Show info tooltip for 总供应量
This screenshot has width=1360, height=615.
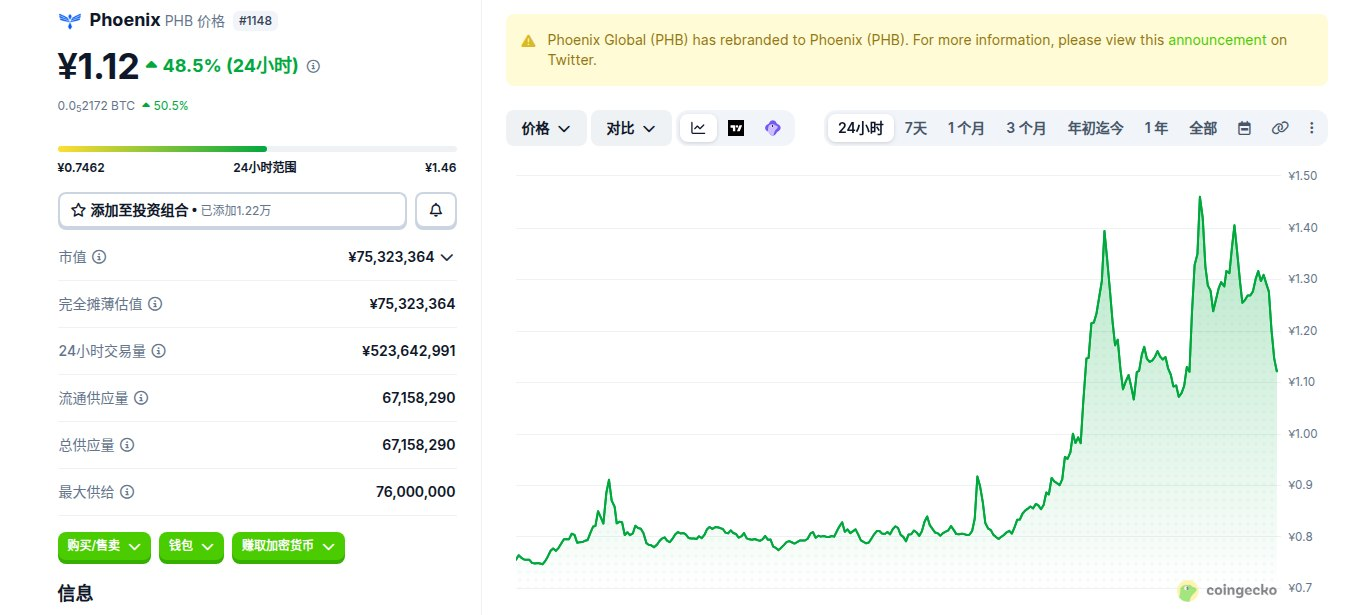point(127,445)
